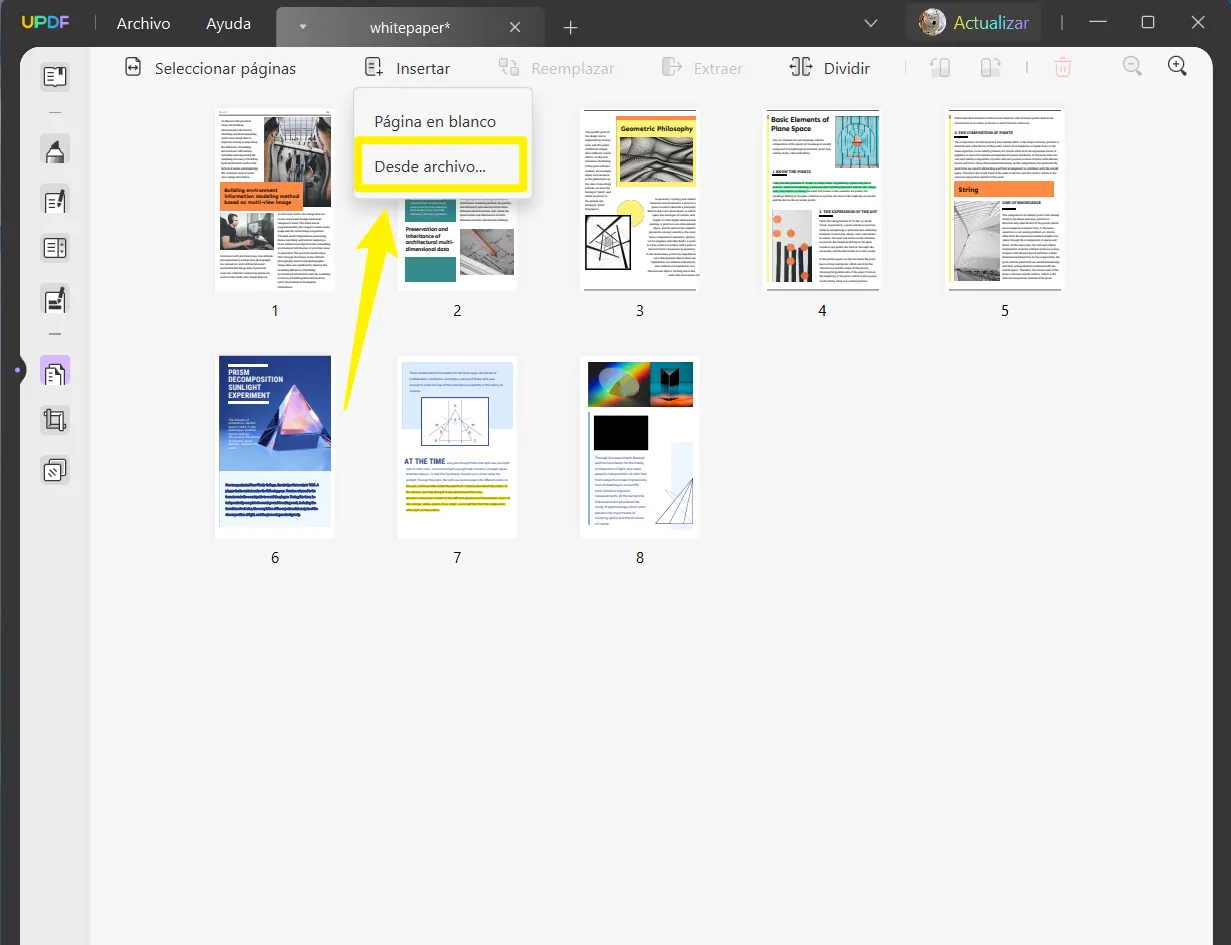Image resolution: width=1231 pixels, height=945 pixels.
Task: Click the Dividir button label
Action: coord(846,68)
